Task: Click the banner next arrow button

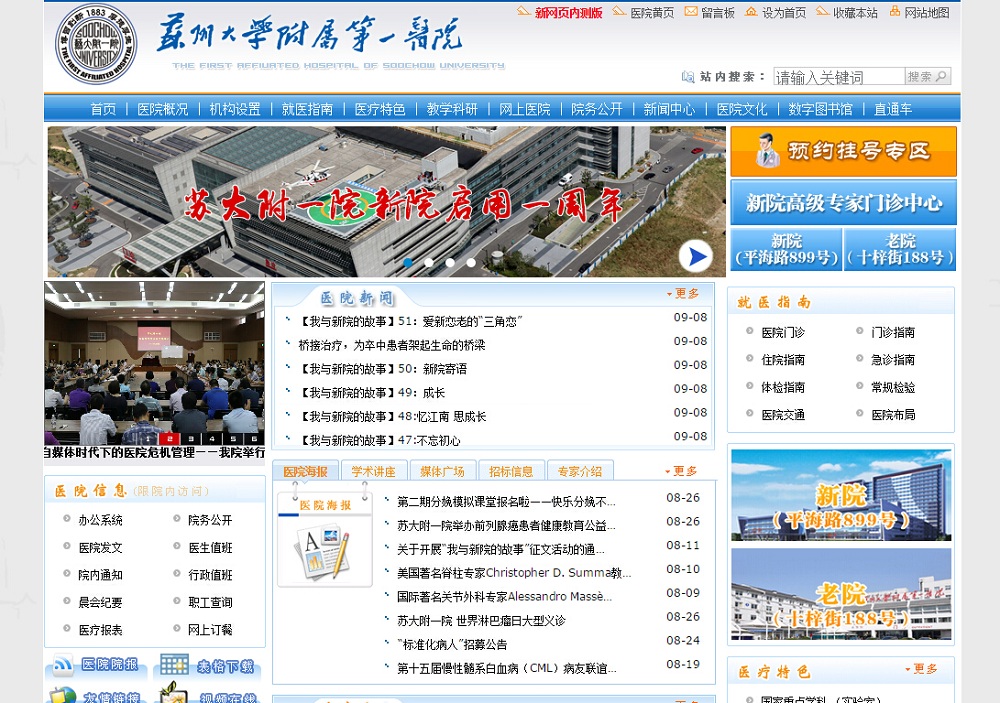Action: (x=696, y=256)
